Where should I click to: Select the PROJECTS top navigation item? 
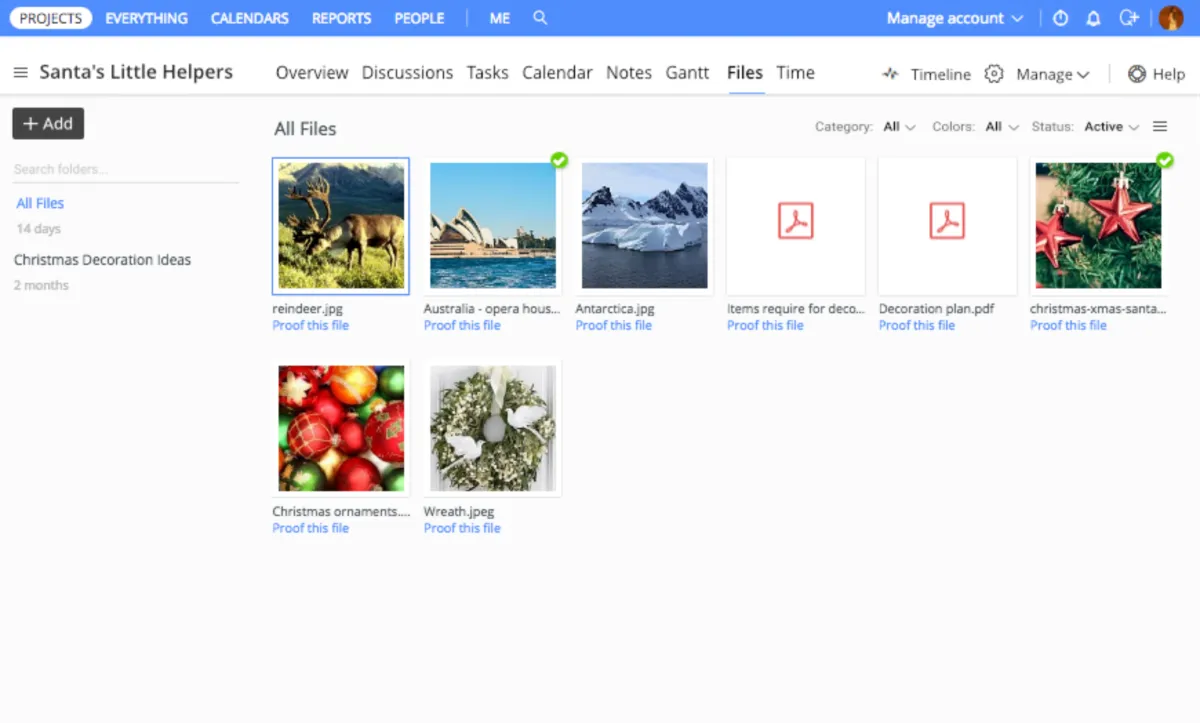pyautogui.click(x=51, y=18)
